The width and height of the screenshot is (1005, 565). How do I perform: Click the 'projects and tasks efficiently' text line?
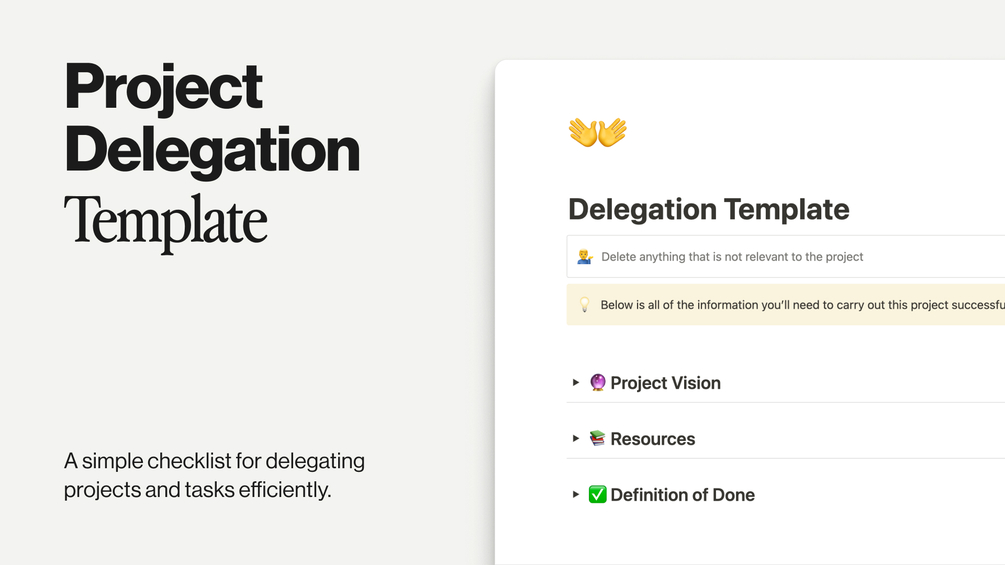pyautogui.click(x=197, y=491)
